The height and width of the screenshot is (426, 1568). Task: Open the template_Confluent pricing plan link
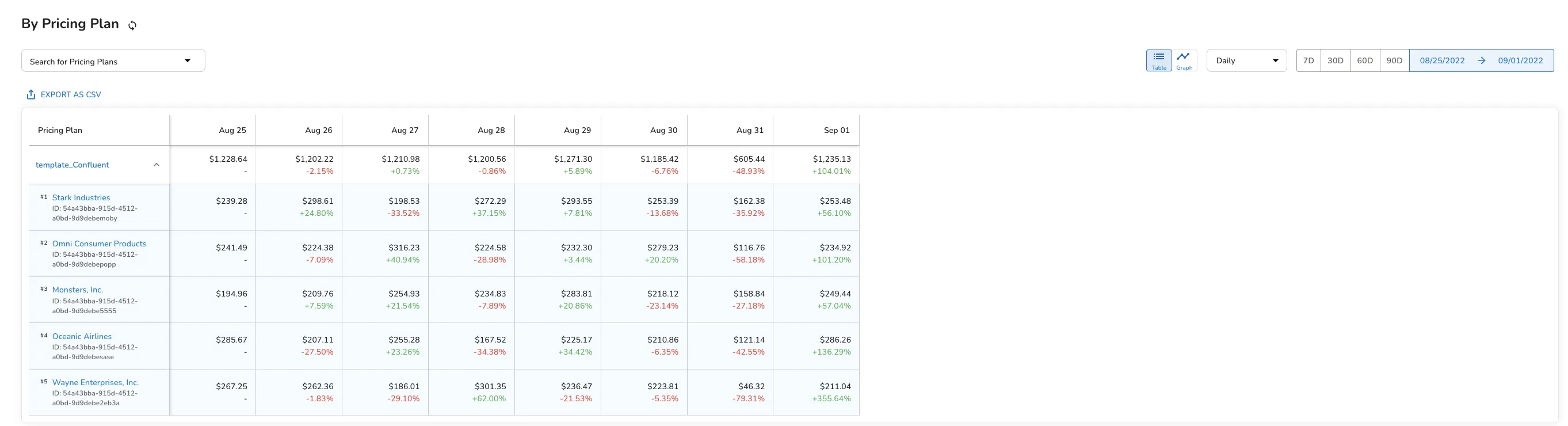(x=73, y=165)
